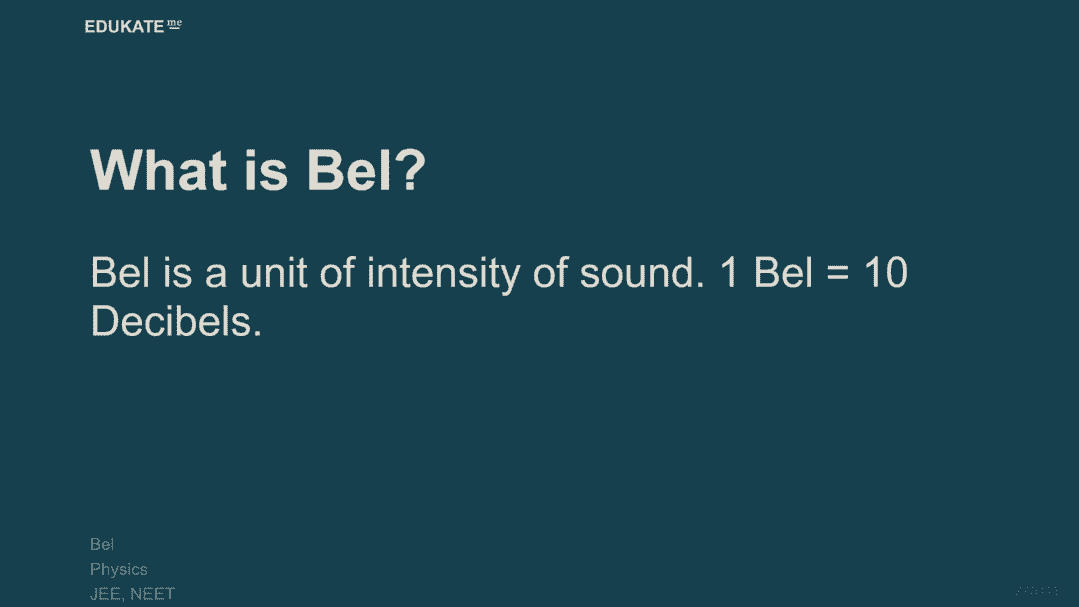This screenshot has height=607, width=1079.
Task: Click the word 'is' in the heading
Action: point(266,170)
